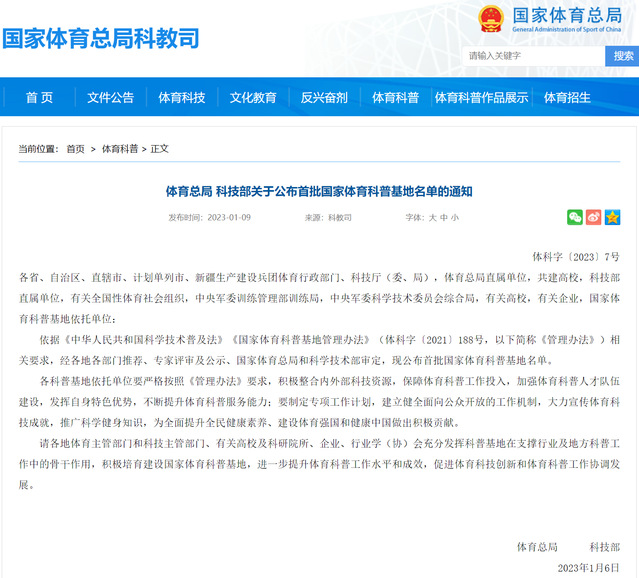639x578 pixels.
Task: Click the QQ Zone star share icon
Action: pyautogui.click(x=612, y=217)
